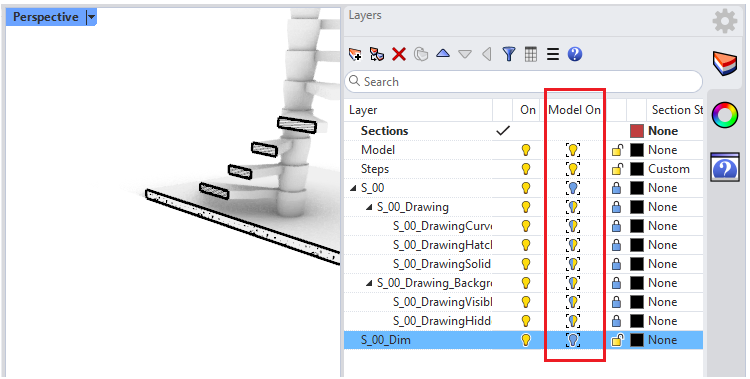Unlock the S_00_DrawingCurves layer lock

(x=617, y=226)
